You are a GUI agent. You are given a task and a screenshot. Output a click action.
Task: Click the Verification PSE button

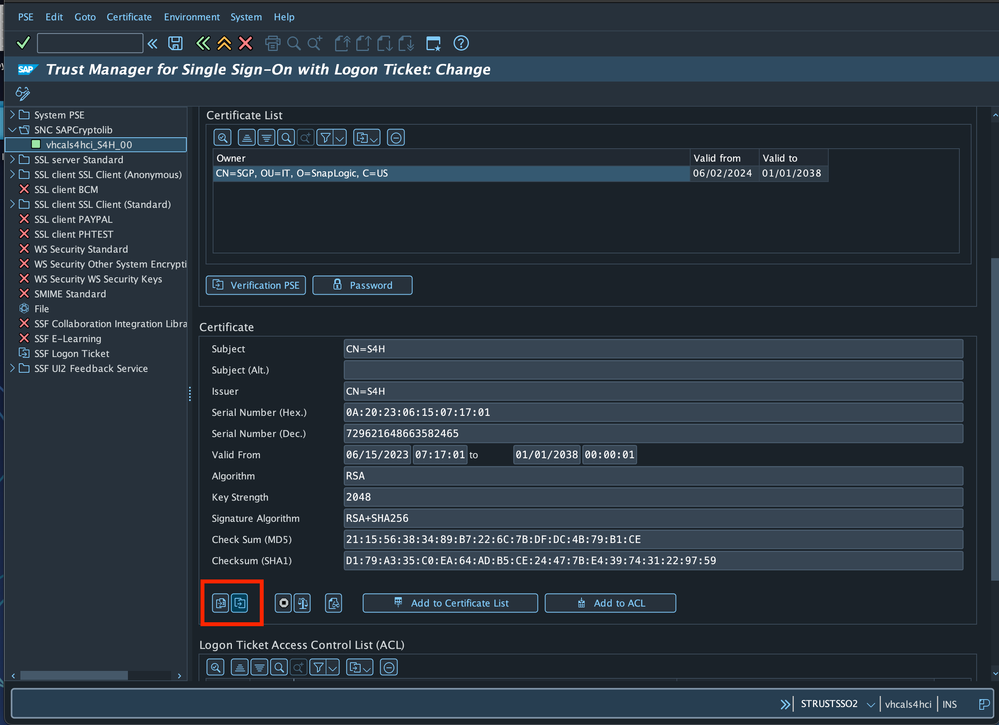coord(255,285)
